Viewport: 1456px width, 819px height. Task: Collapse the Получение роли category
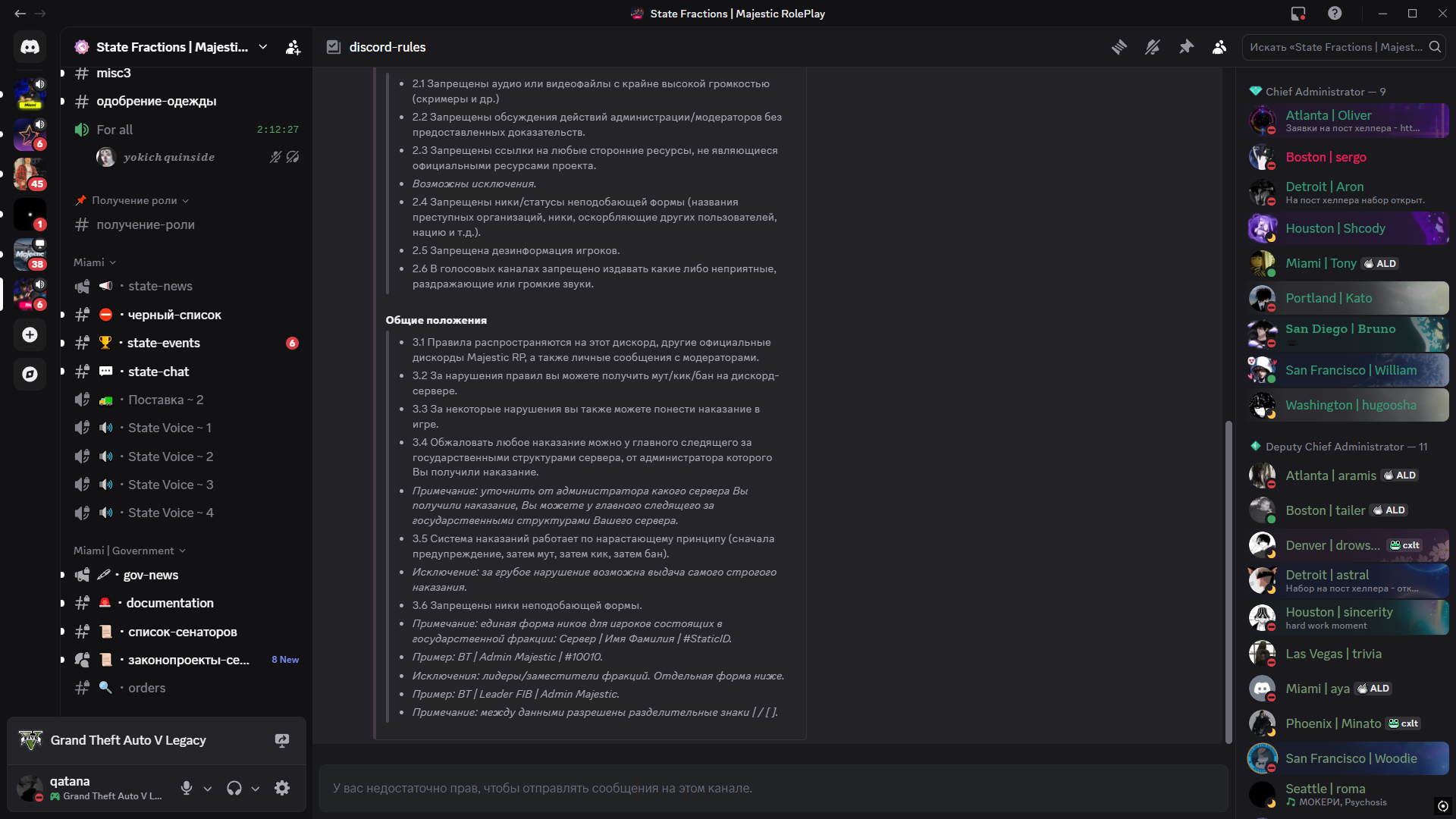133,200
